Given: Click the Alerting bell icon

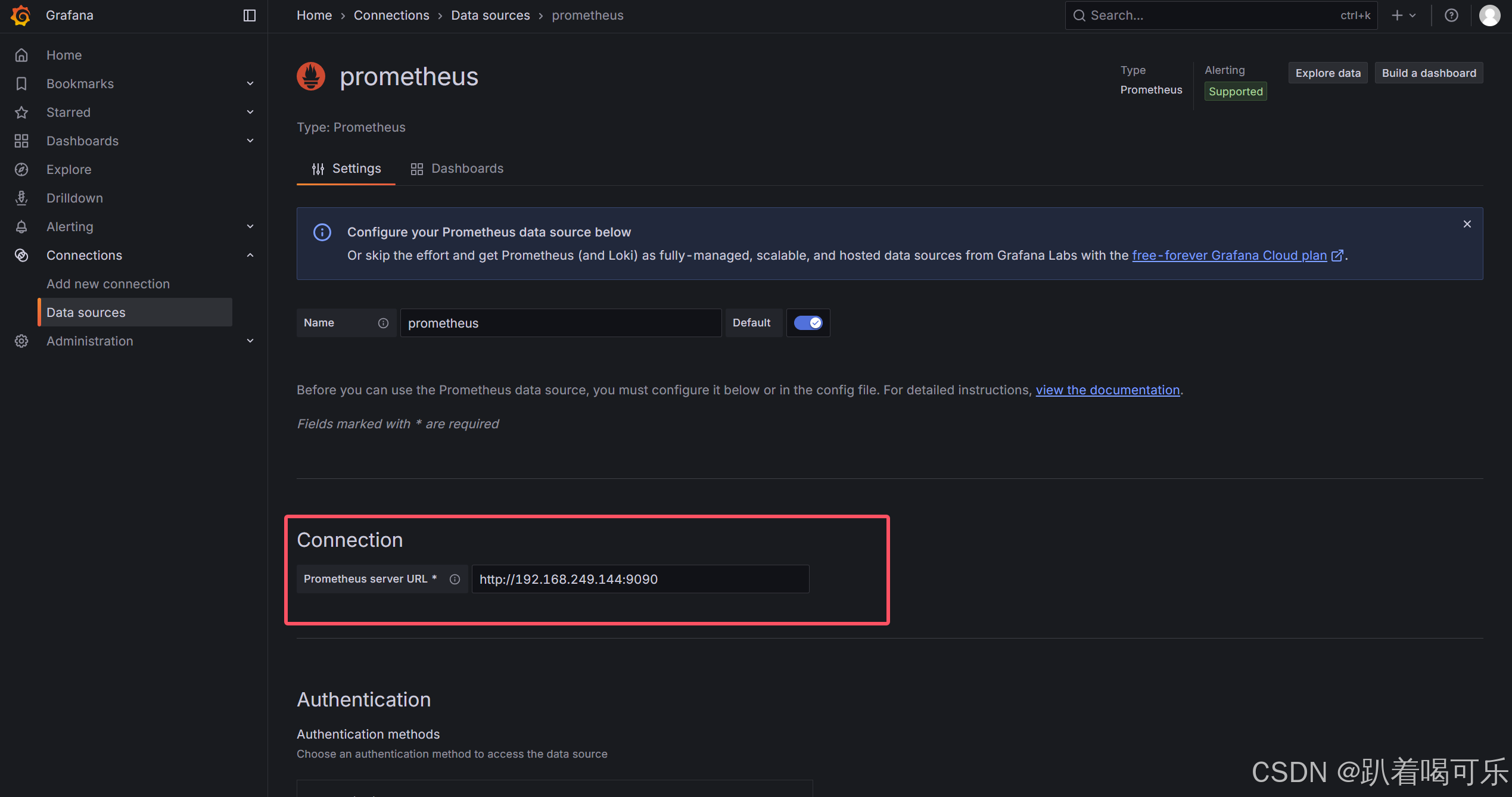Looking at the screenshot, I should tap(21, 226).
